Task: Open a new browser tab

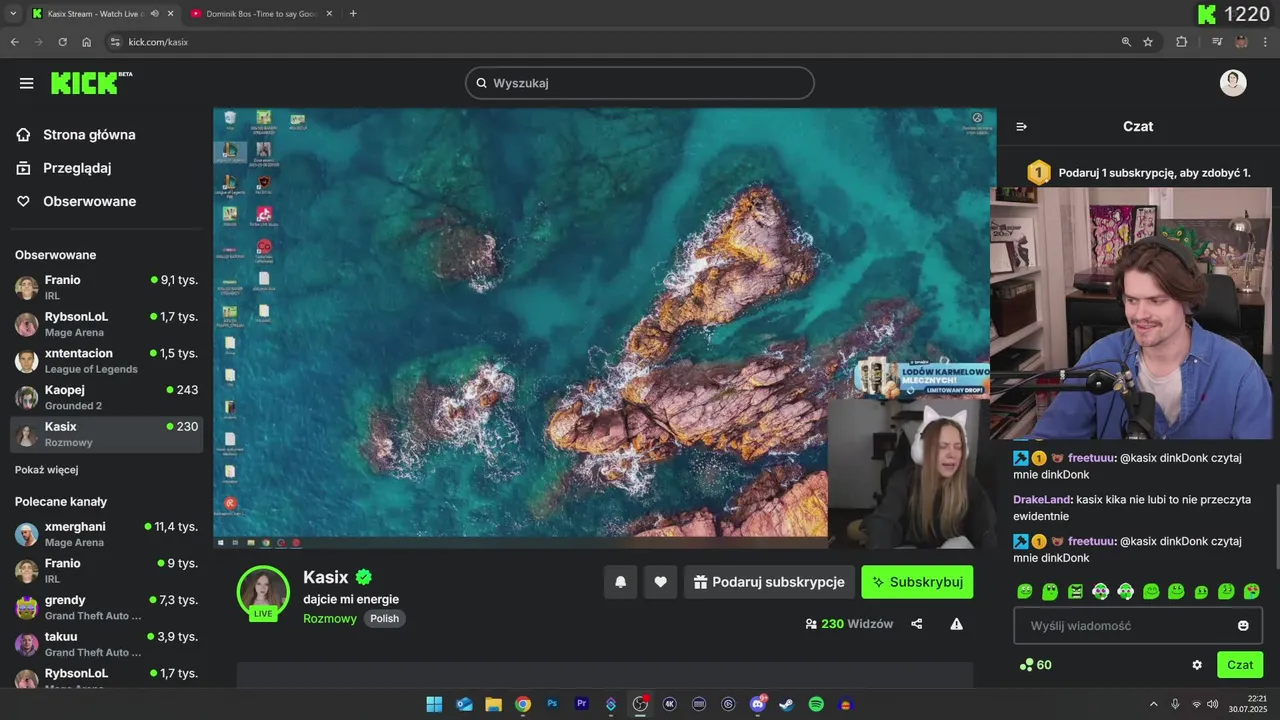Action: (x=353, y=13)
